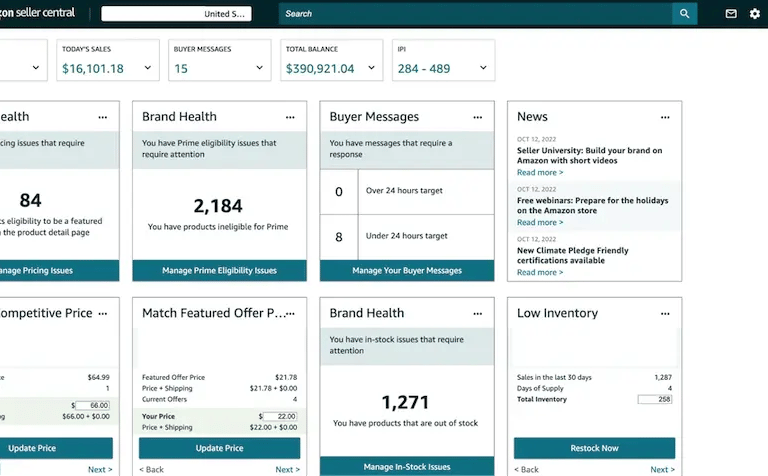The height and width of the screenshot is (476, 768).
Task: Expand the IPI summary tile
Action: coord(483,68)
